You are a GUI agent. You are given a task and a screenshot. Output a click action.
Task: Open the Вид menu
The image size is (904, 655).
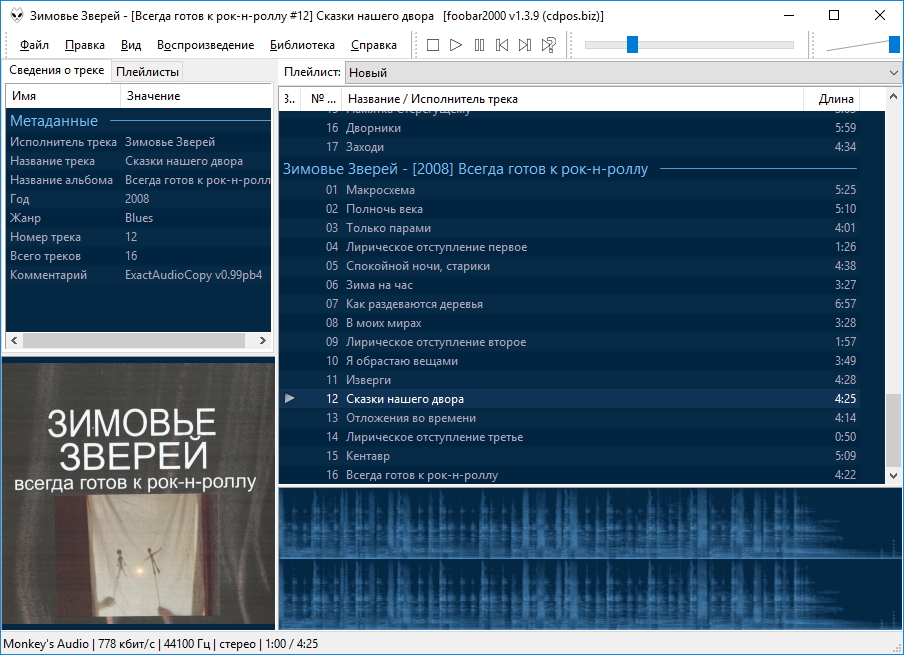(x=131, y=45)
